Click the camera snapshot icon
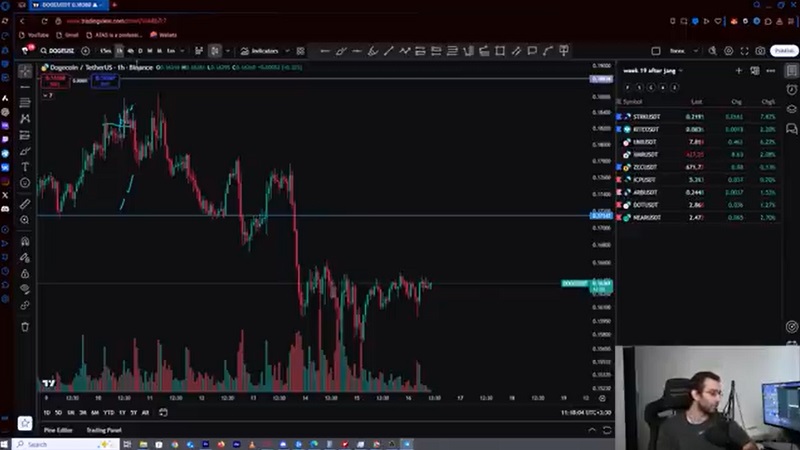The height and width of the screenshot is (450, 800). [761, 50]
